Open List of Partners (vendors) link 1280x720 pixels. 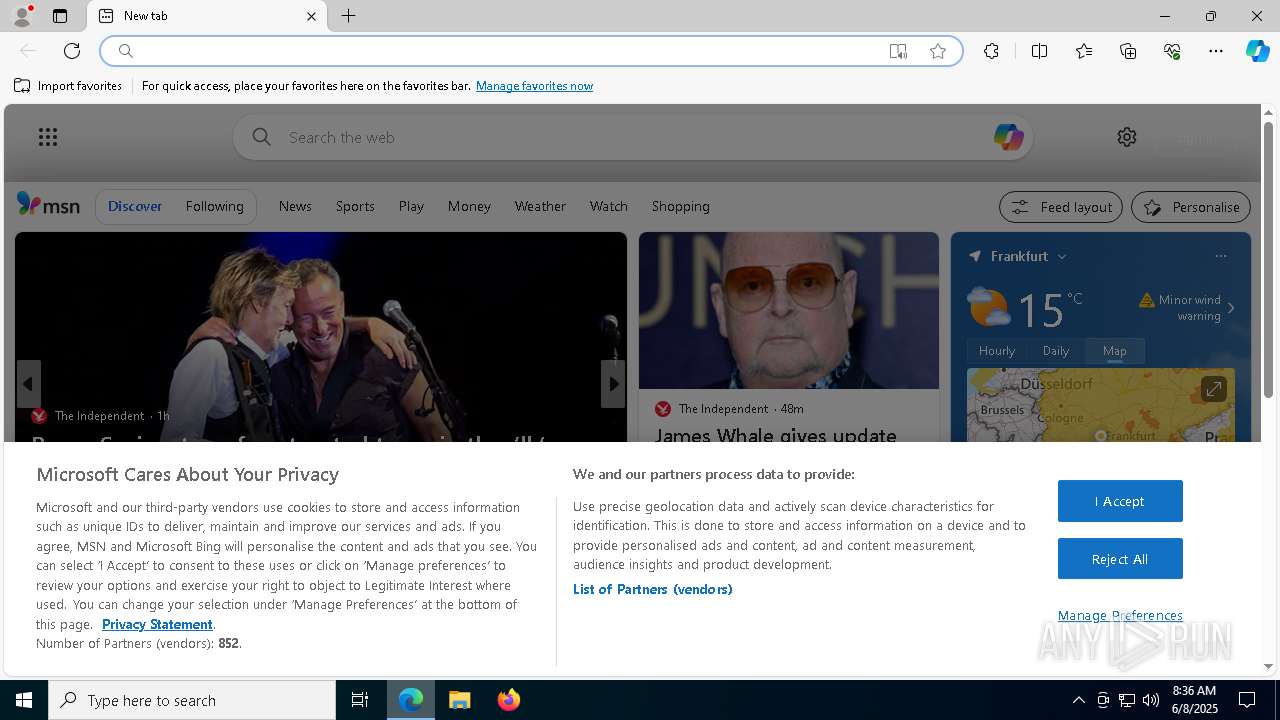[x=653, y=589]
